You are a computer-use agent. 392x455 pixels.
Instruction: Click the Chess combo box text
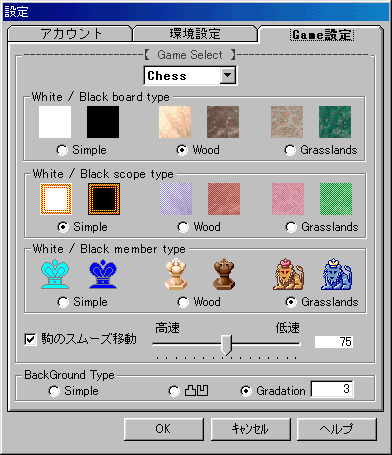[x=167, y=76]
